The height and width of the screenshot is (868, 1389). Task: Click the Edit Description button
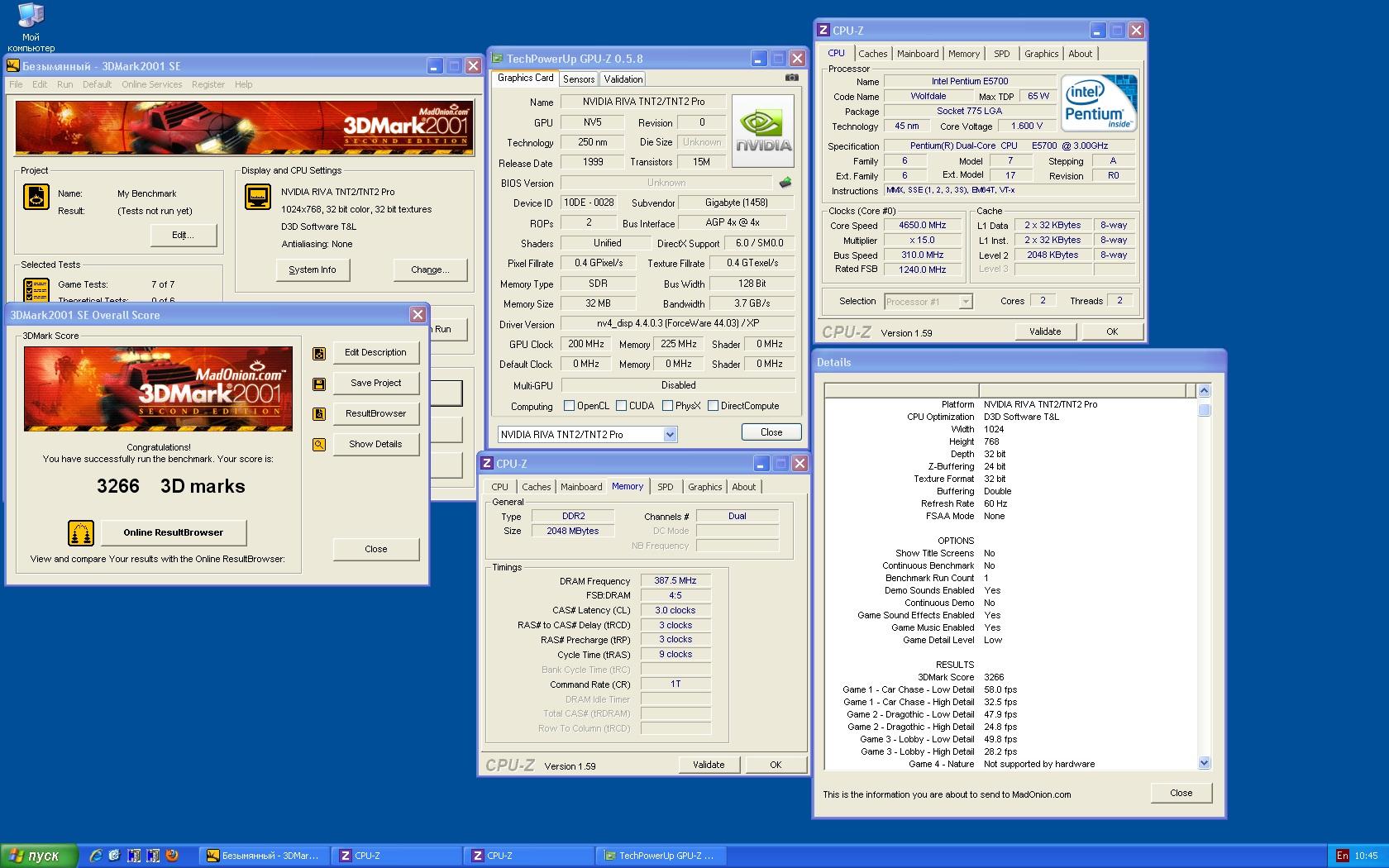point(375,353)
